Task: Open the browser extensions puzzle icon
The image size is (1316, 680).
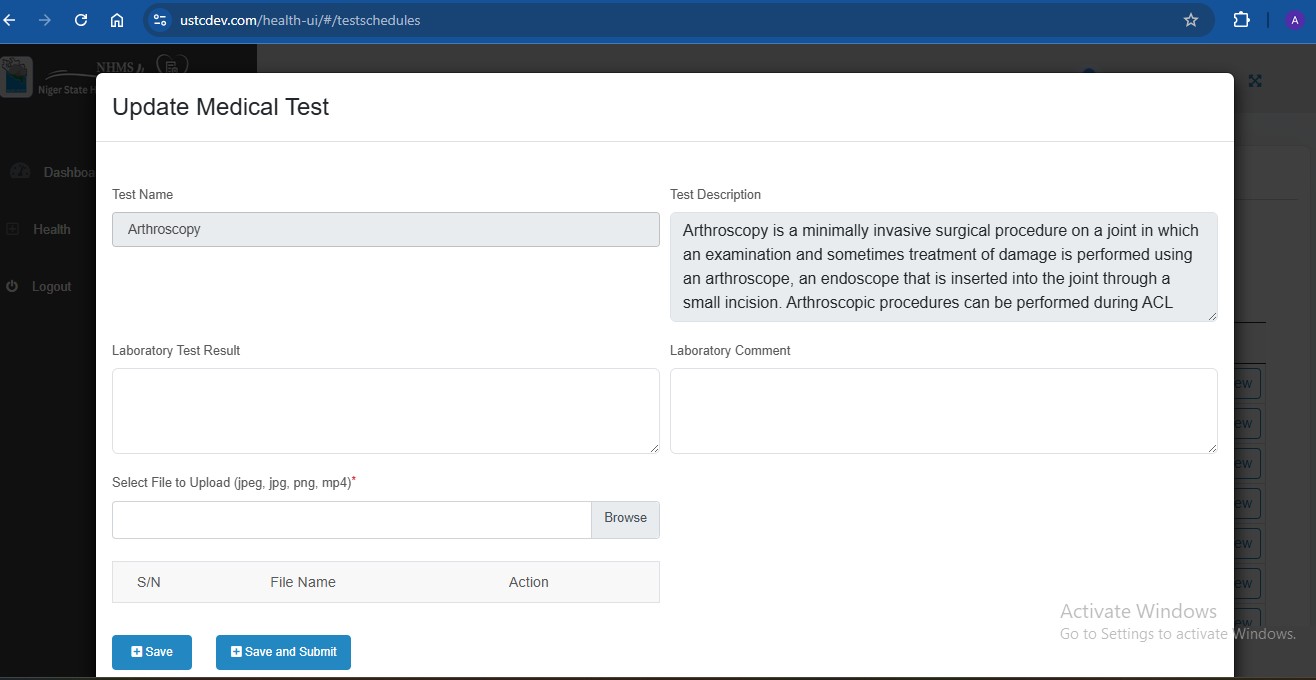Action: pos(1241,20)
